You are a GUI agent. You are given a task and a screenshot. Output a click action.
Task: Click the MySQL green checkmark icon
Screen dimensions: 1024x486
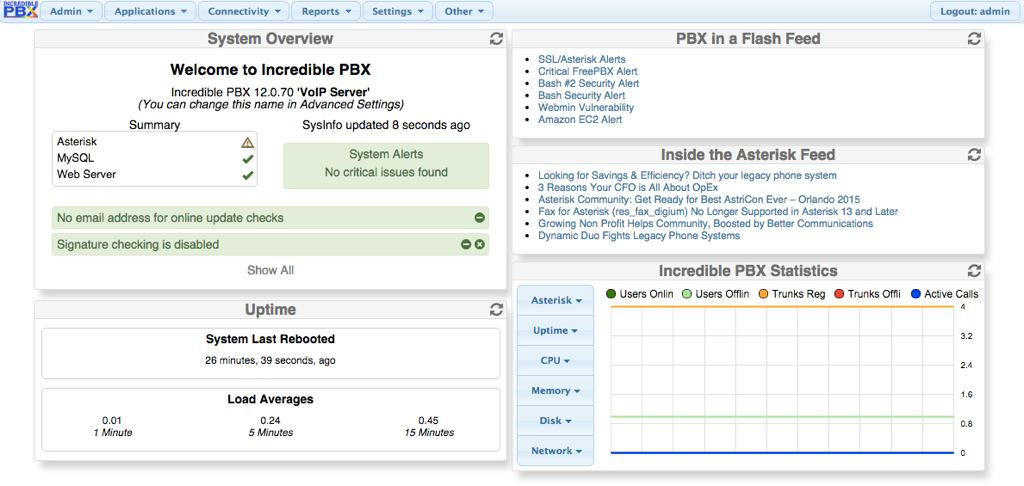(x=248, y=159)
